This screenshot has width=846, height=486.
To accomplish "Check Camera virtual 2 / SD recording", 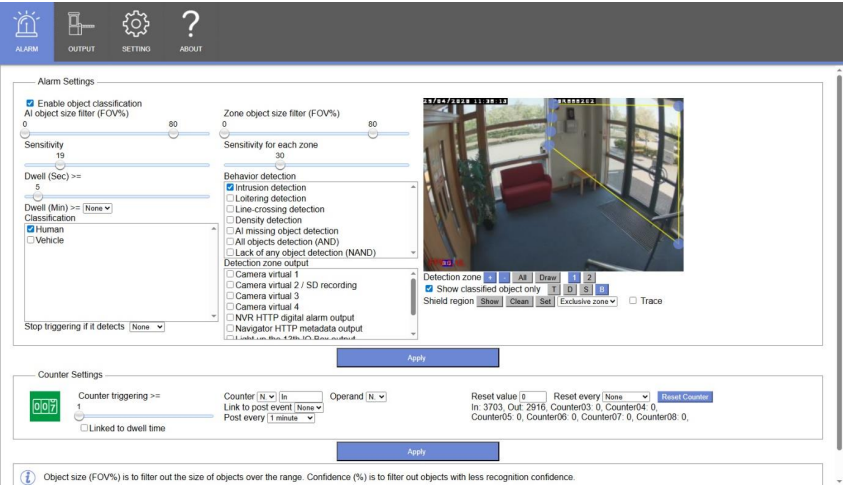I will click(x=230, y=285).
